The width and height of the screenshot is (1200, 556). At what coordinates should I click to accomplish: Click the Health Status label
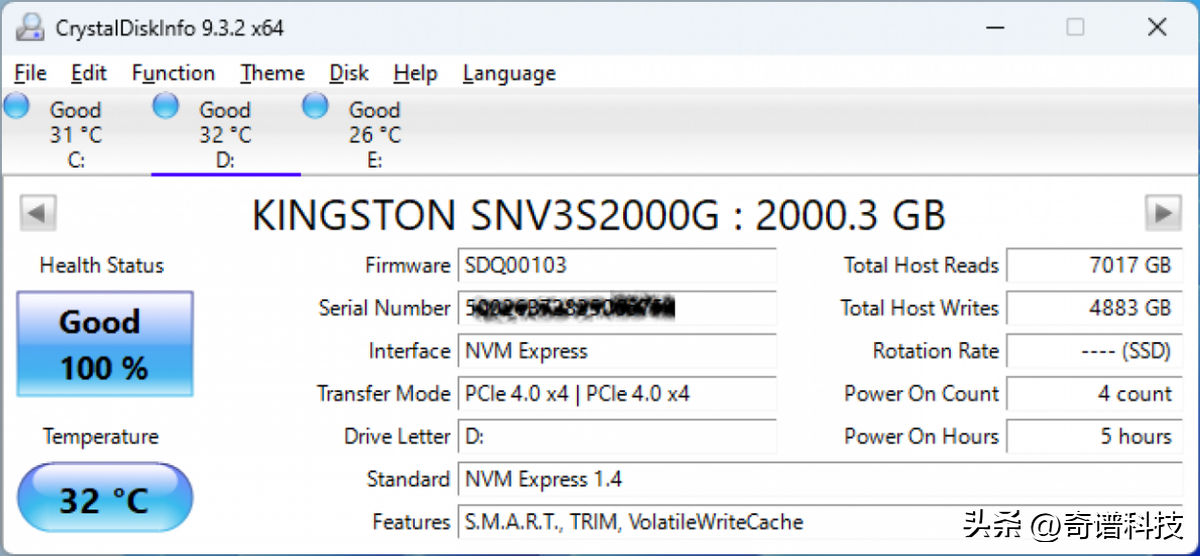pos(102,265)
